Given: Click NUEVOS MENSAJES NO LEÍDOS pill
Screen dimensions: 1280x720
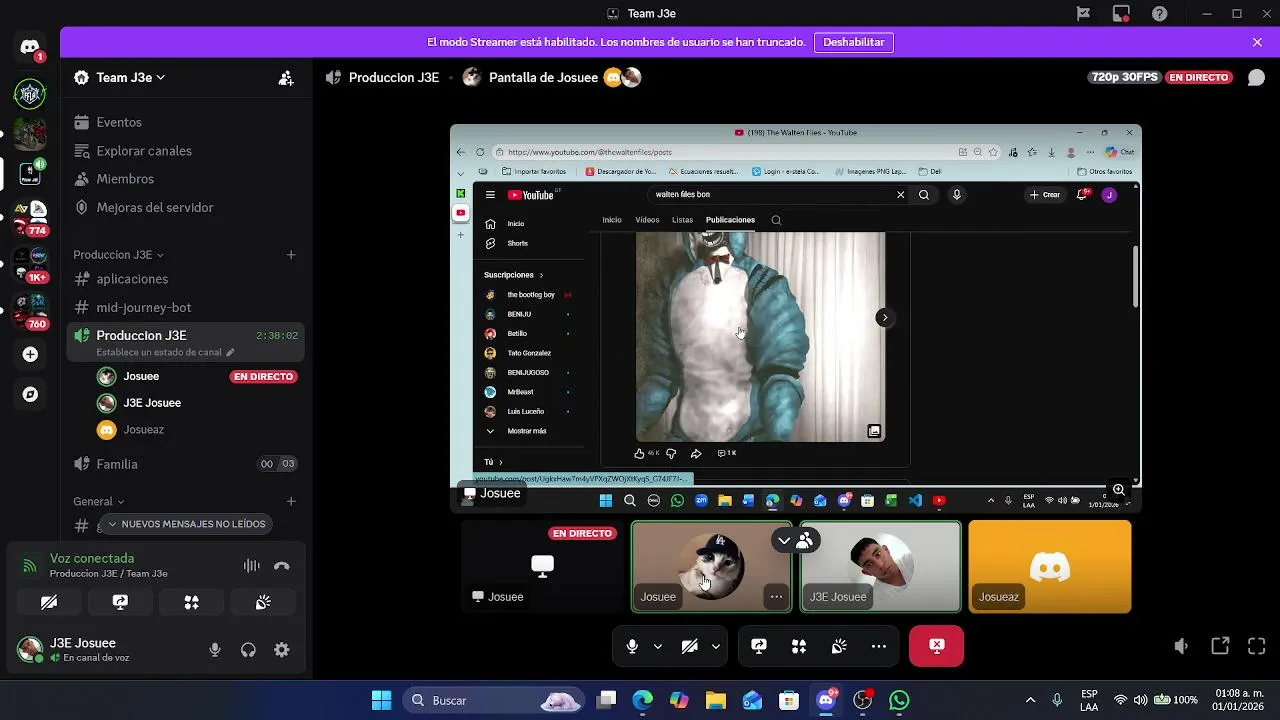Looking at the screenshot, I should pos(187,524).
